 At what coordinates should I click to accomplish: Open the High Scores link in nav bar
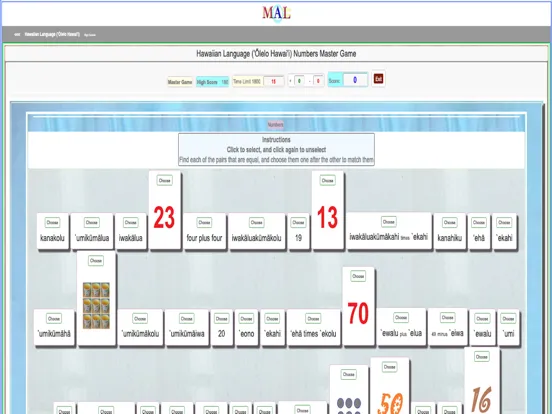(x=90, y=35)
